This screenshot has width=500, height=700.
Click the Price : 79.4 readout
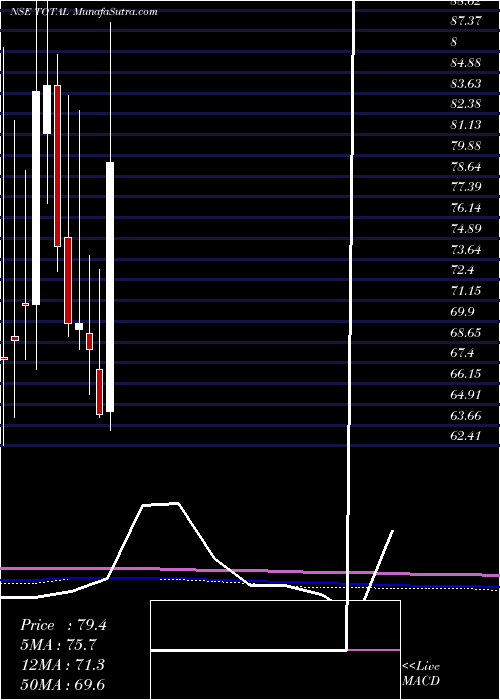tap(63, 625)
